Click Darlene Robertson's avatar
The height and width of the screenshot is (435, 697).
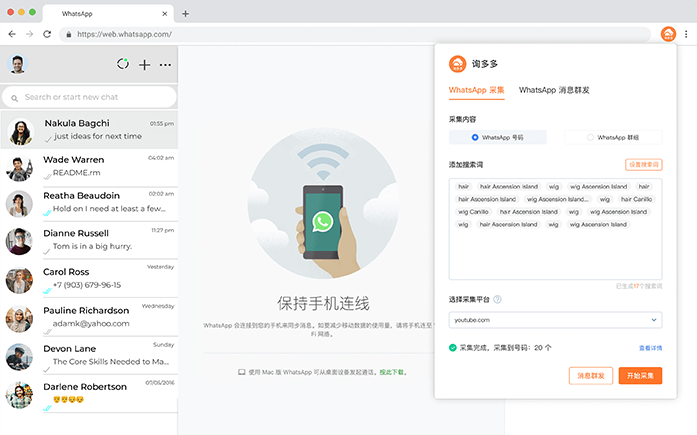[x=19, y=395]
